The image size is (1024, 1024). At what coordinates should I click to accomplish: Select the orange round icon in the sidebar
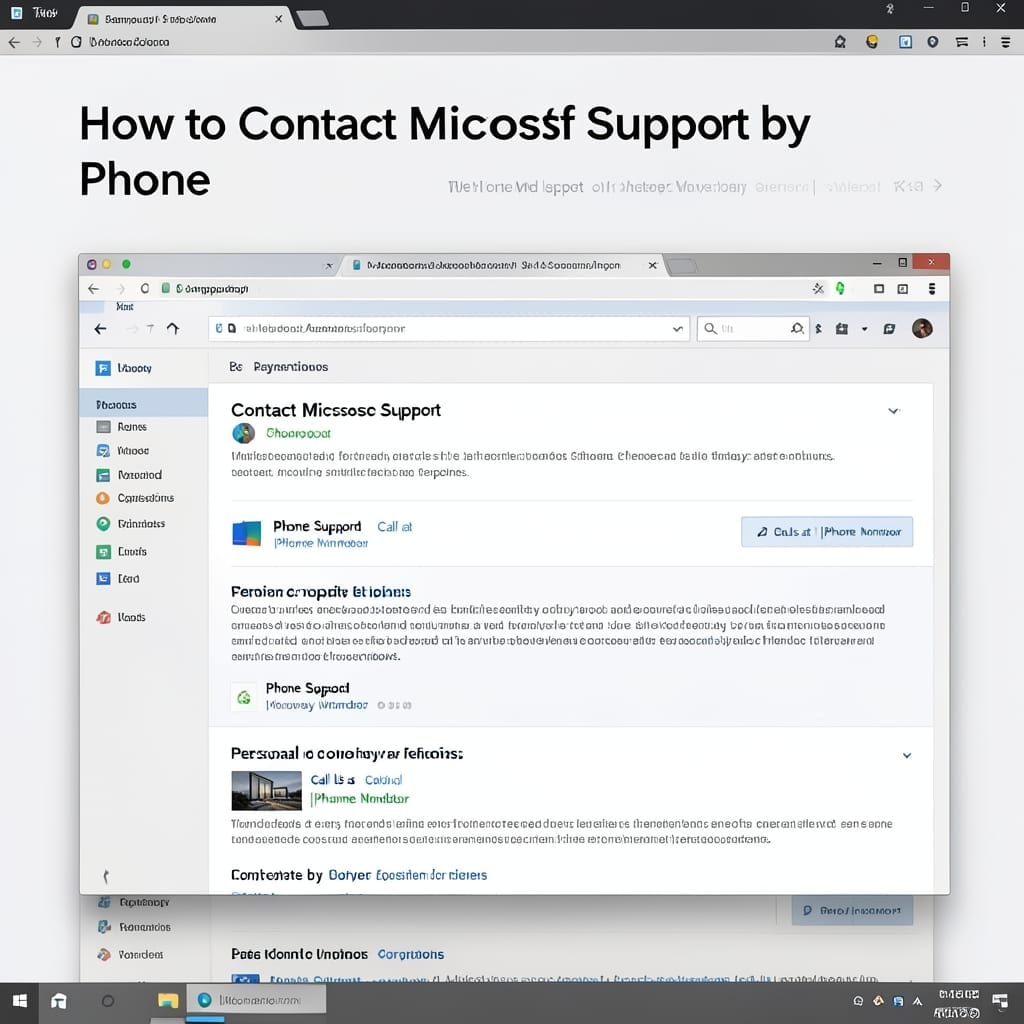click(103, 498)
